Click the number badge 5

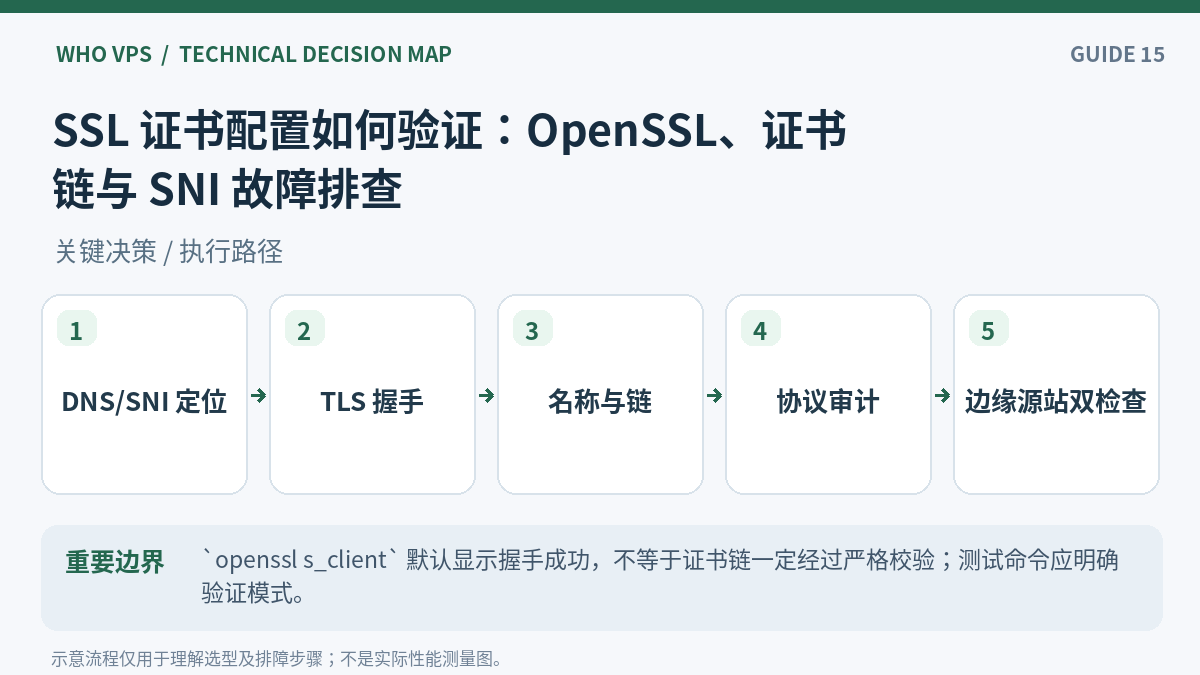[x=988, y=330]
